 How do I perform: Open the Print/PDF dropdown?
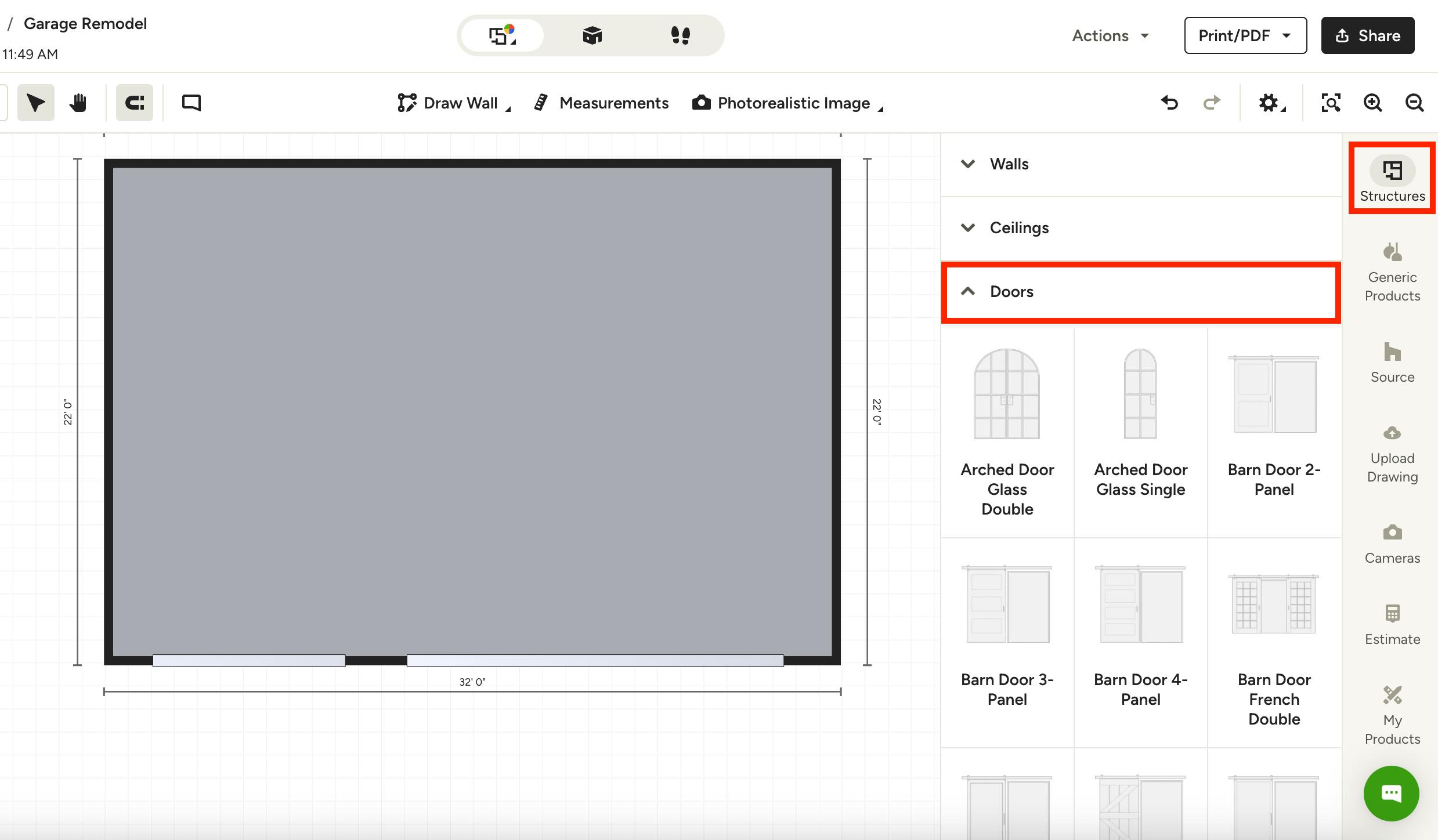coord(1245,35)
